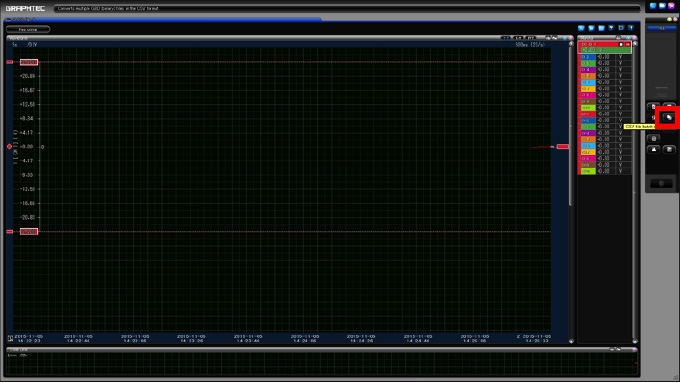680x383 pixels.
Task: Click the first blue toolbar icon above Monitor
Action: 581,28
